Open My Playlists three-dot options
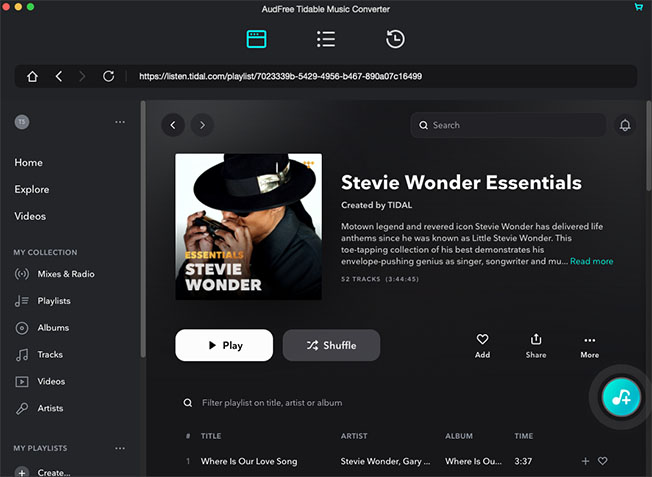This screenshot has height=477, width=652. click(x=120, y=448)
